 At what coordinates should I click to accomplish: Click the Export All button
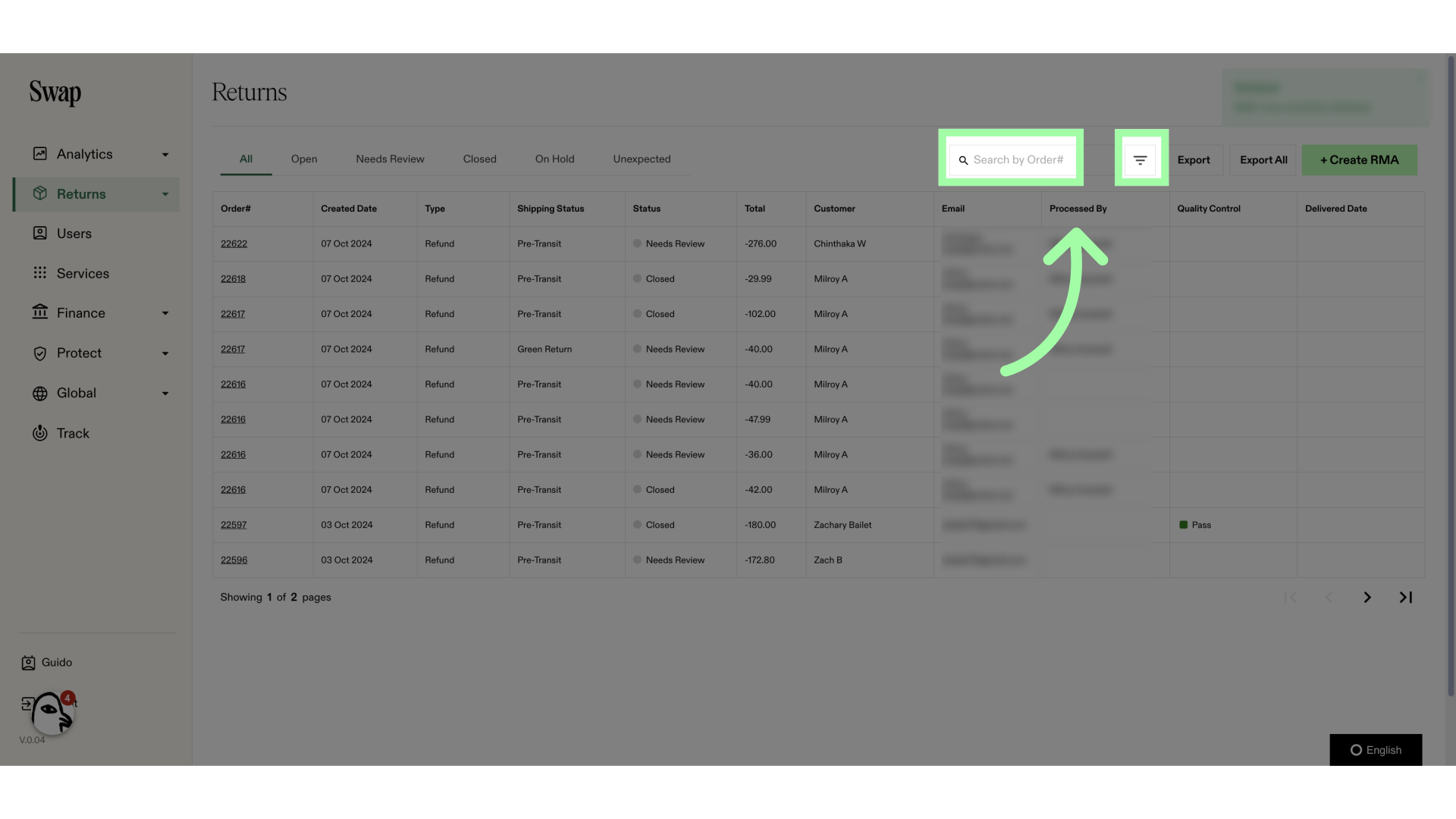1263,160
